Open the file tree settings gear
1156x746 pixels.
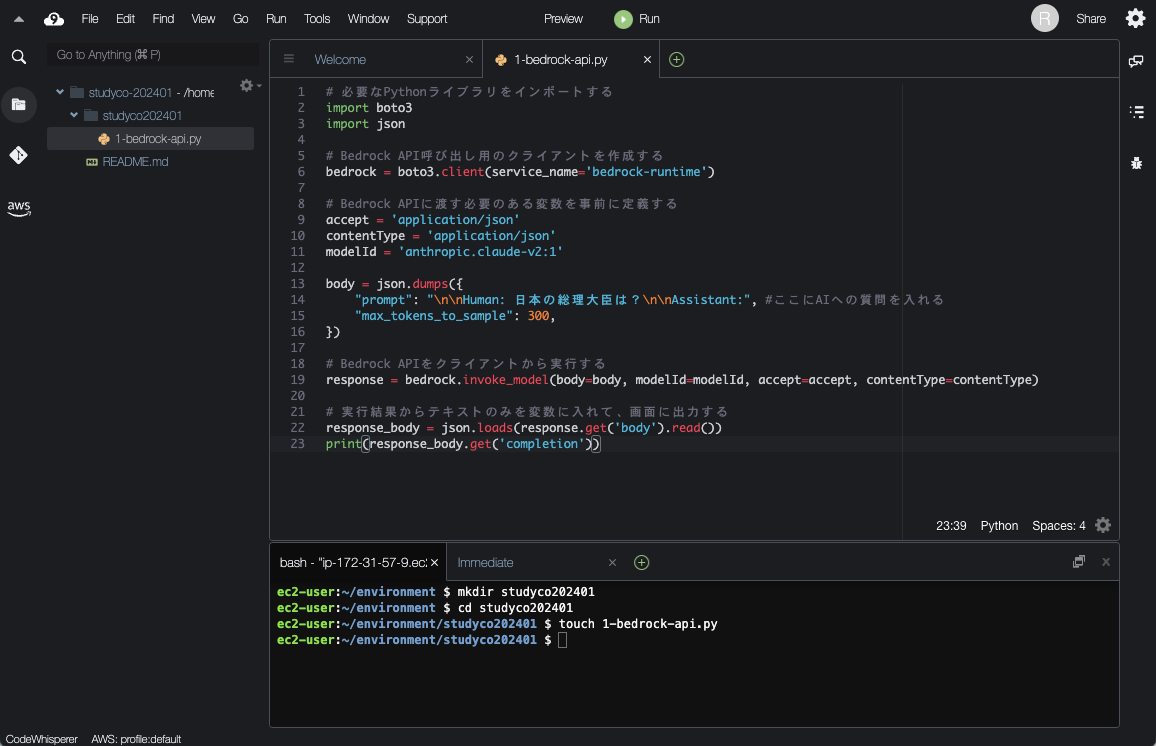click(247, 86)
